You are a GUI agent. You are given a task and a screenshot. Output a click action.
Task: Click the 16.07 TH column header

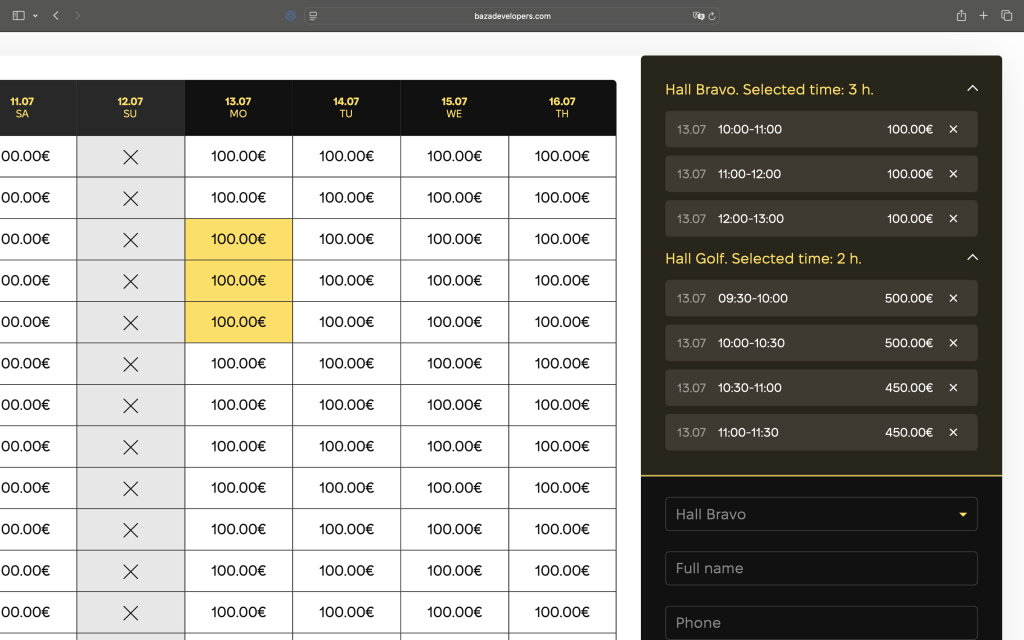click(x=562, y=108)
